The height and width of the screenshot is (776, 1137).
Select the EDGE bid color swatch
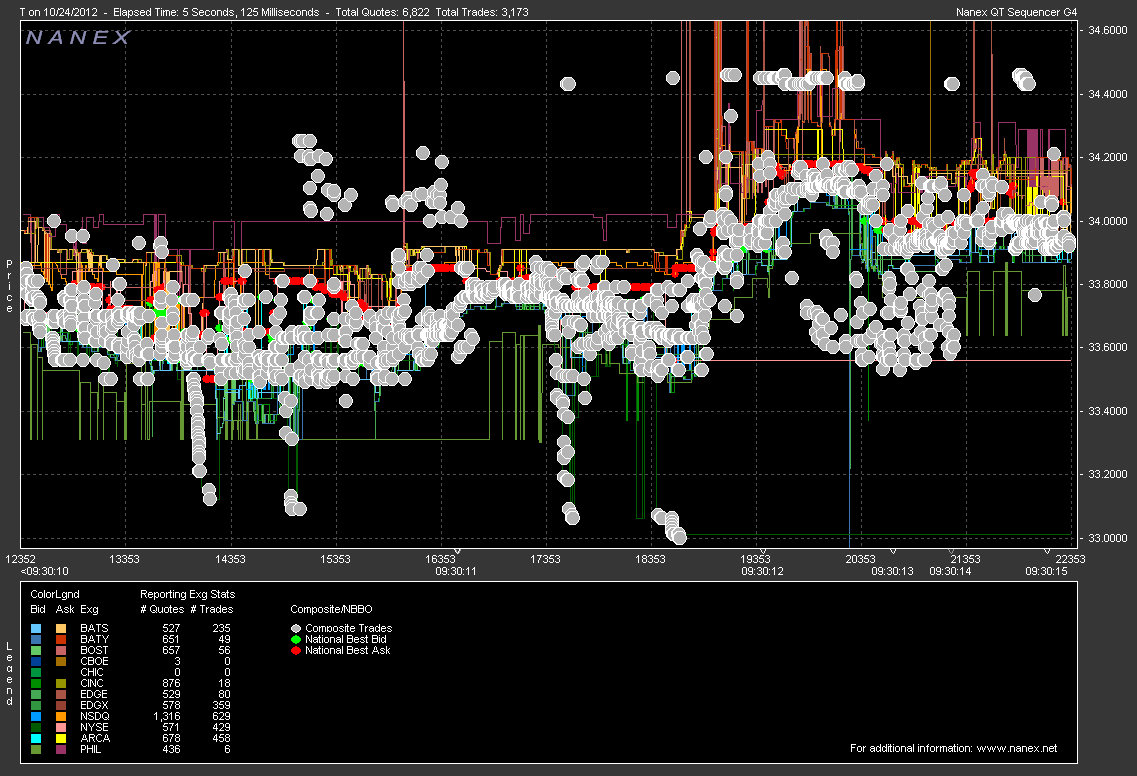click(36, 695)
